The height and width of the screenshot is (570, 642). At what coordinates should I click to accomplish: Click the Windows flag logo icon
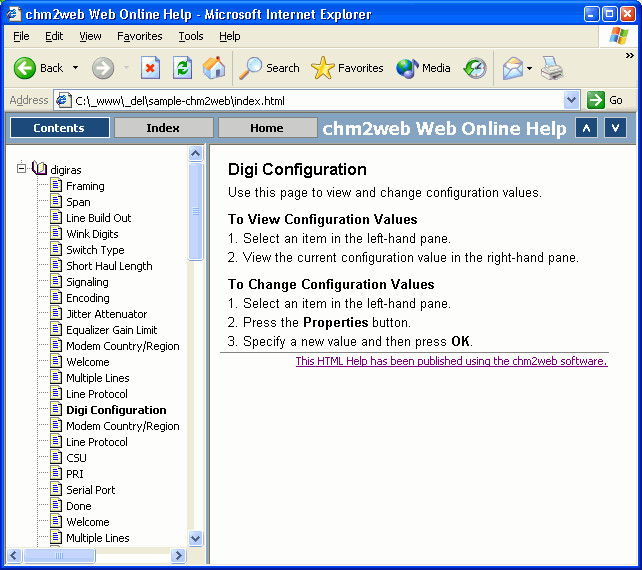click(618, 36)
